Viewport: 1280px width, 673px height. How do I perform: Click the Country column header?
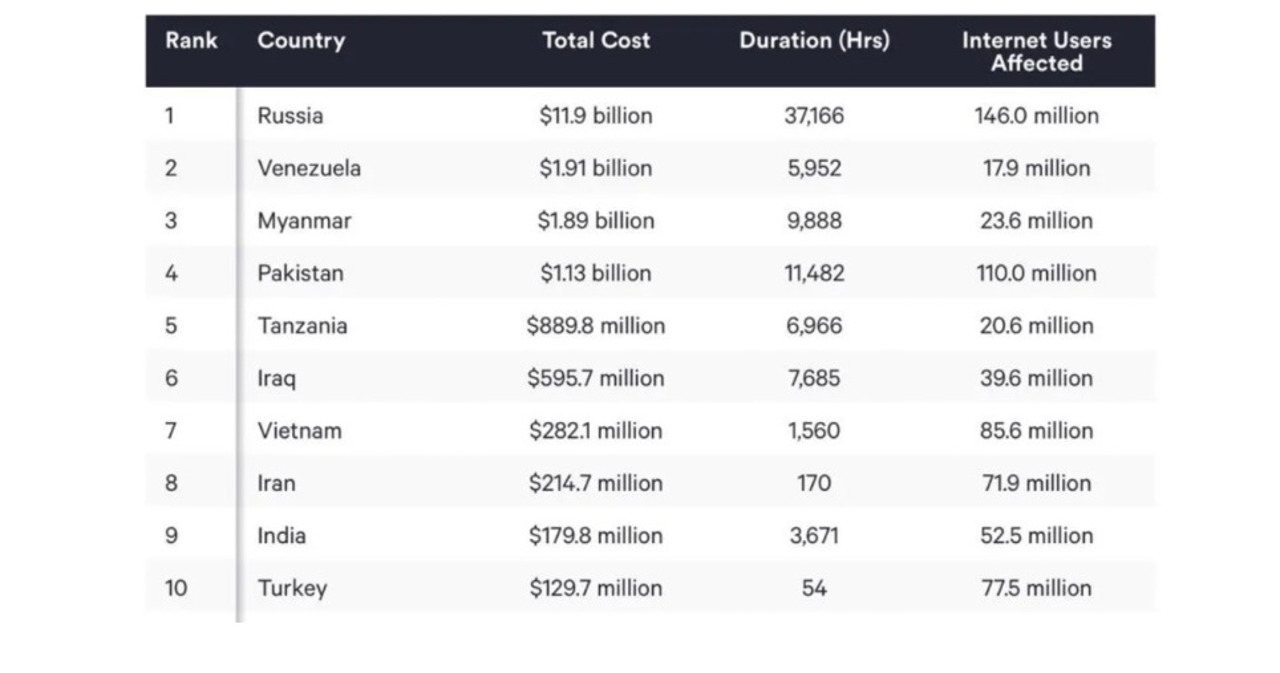(x=301, y=41)
